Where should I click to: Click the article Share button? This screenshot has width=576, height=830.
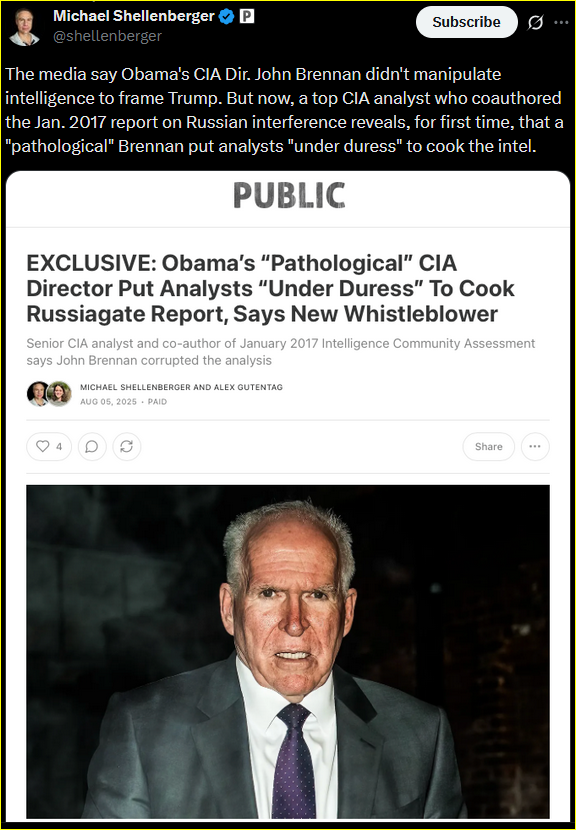pos(488,447)
